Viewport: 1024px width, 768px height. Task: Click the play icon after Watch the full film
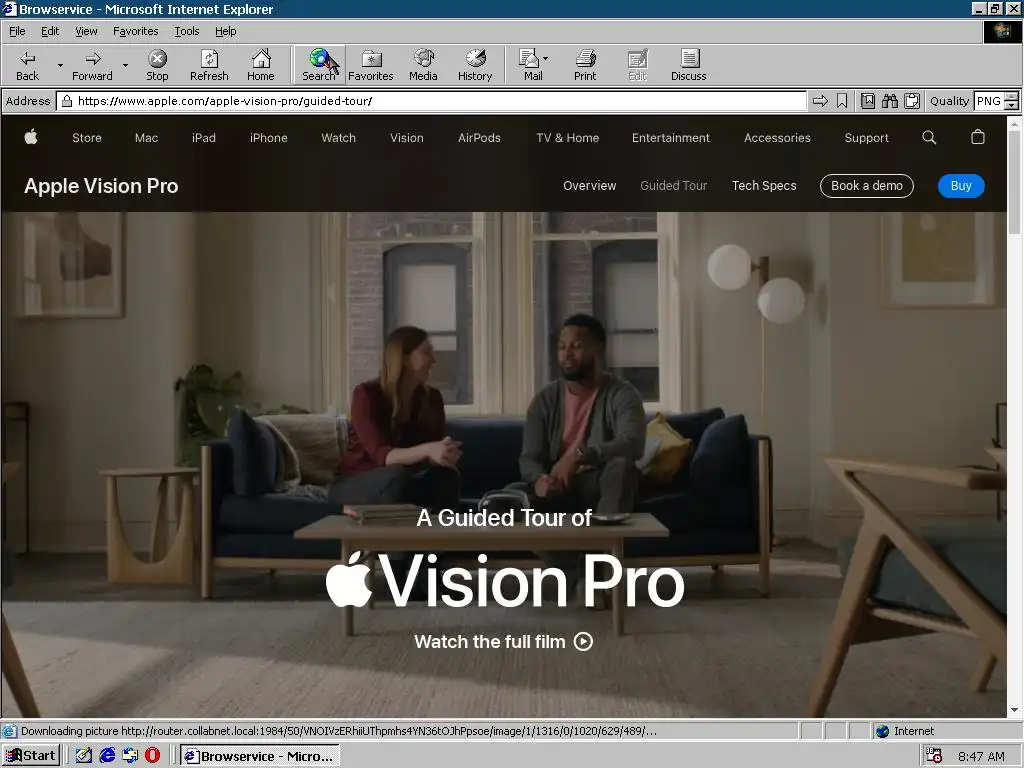tap(583, 641)
